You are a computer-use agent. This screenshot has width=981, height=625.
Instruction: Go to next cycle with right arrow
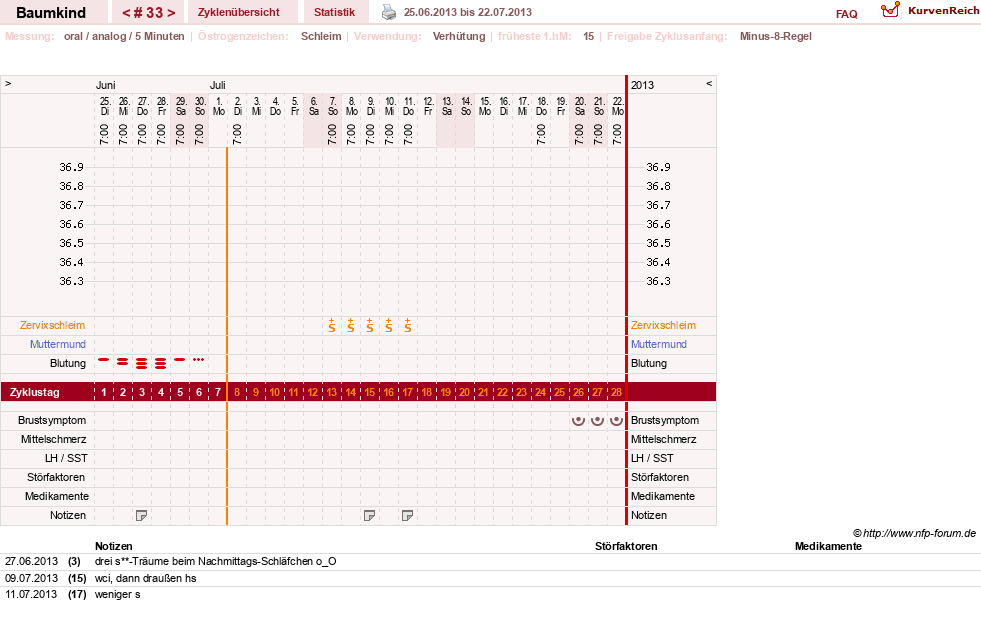coord(171,13)
